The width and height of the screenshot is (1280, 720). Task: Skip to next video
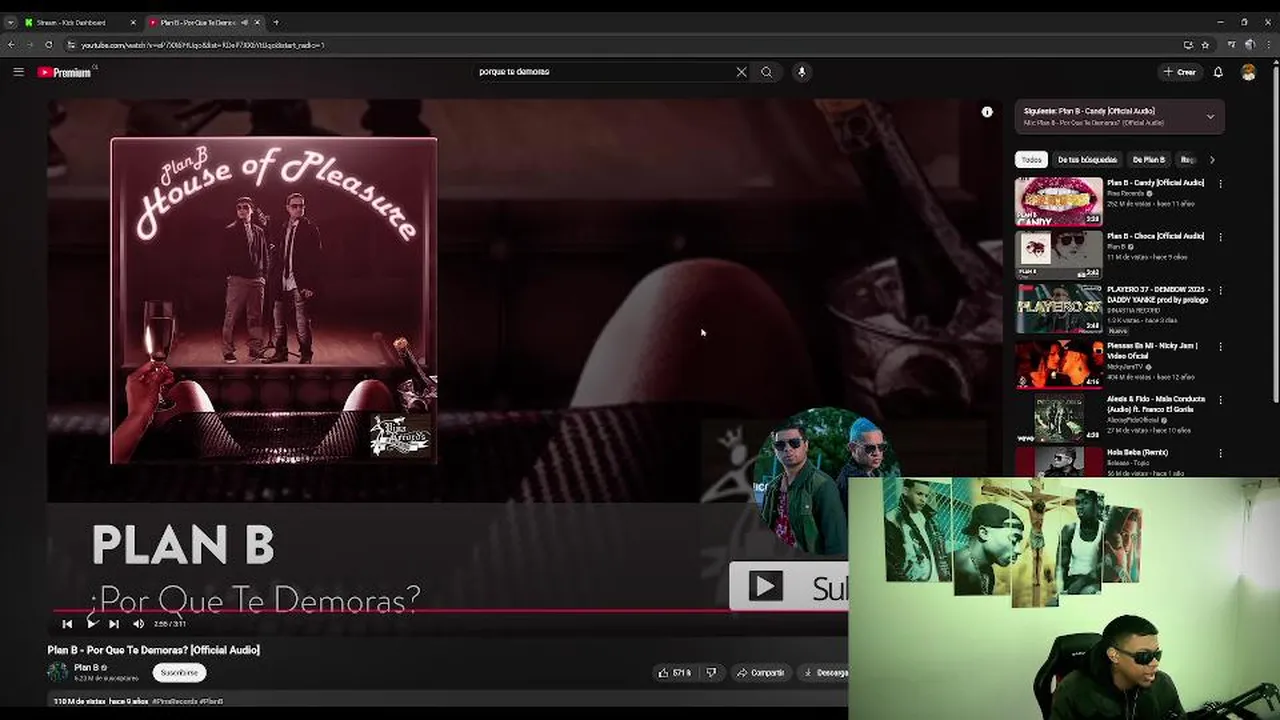point(114,624)
